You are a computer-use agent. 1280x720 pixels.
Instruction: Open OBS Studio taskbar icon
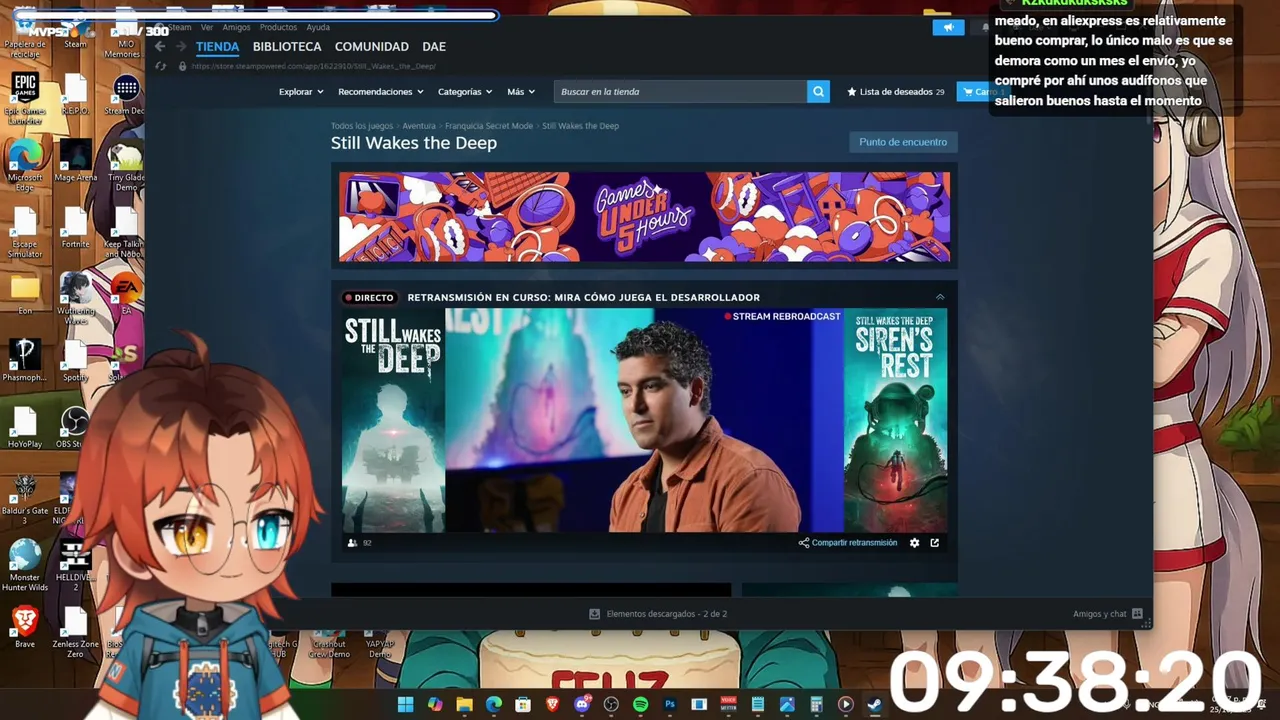(x=611, y=704)
